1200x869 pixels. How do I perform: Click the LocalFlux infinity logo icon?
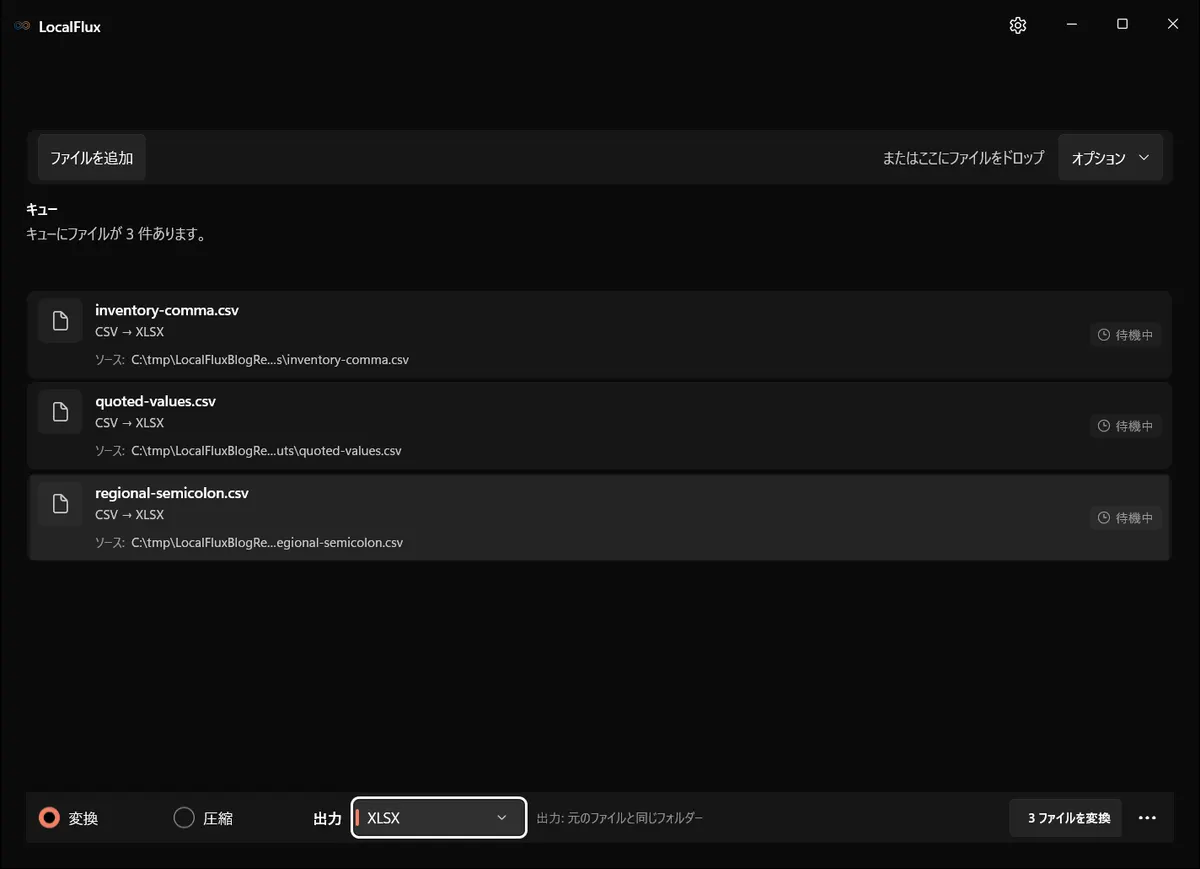click(22, 26)
